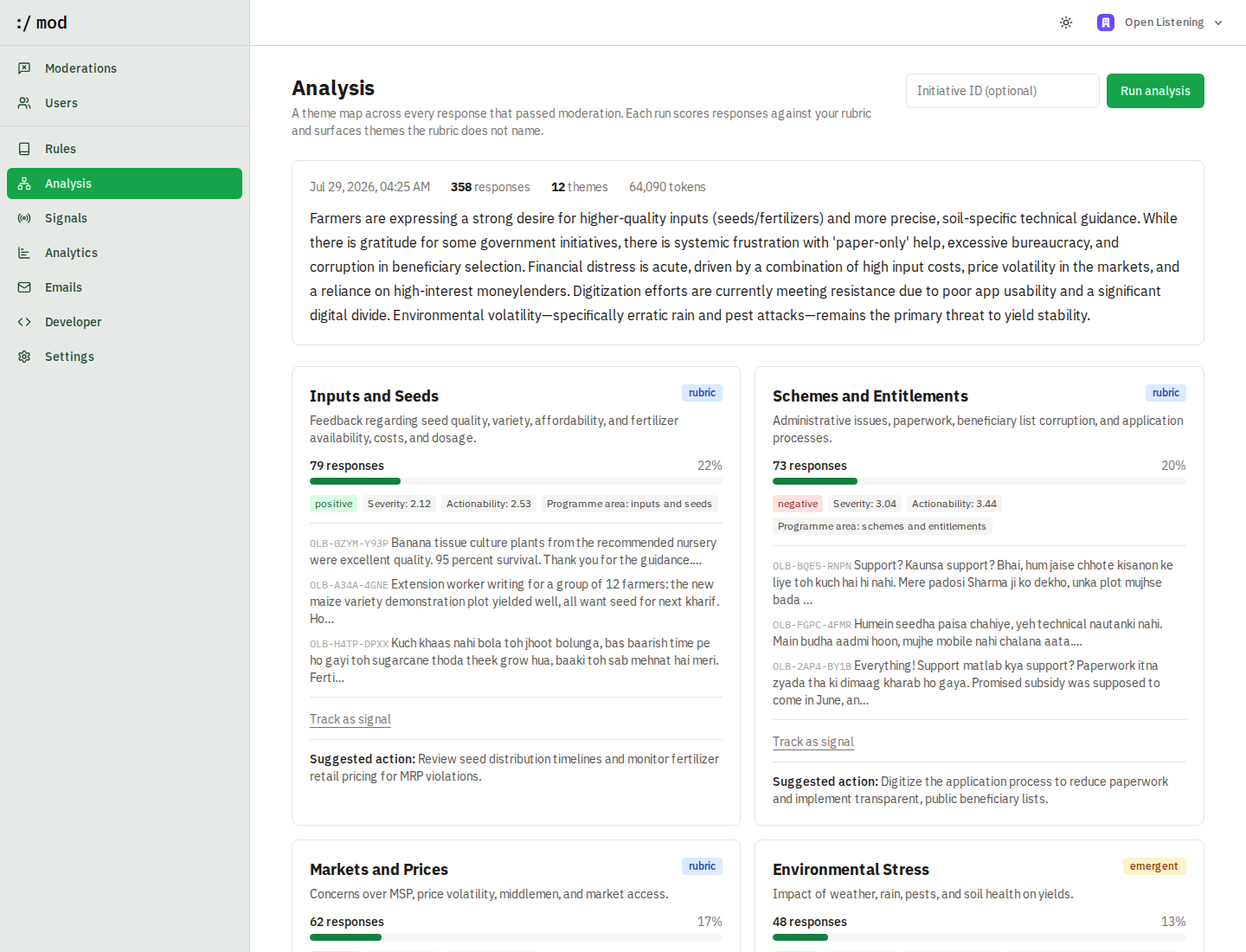
Task: Click Programme area: schemes and entitlements tag
Action: coord(882,526)
